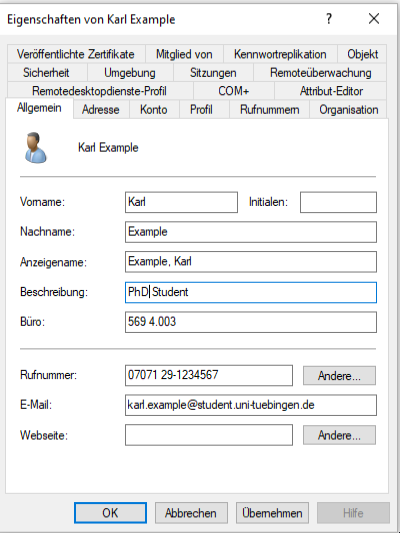Click the Karl Example name text beside avatar
This screenshot has height=533, width=400.
[108, 148]
